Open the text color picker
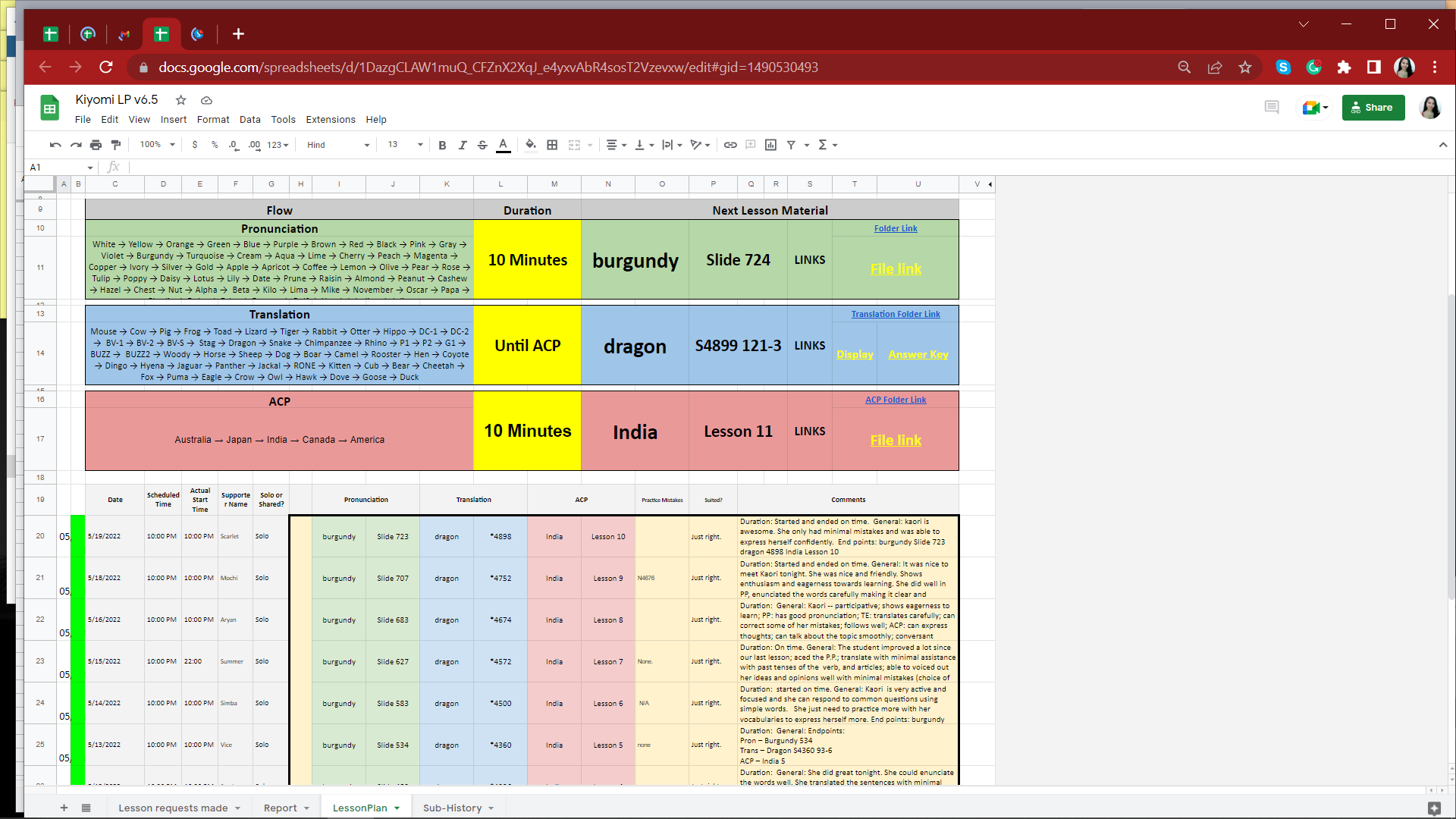Image resolution: width=1456 pixels, height=819 pixels. click(504, 145)
